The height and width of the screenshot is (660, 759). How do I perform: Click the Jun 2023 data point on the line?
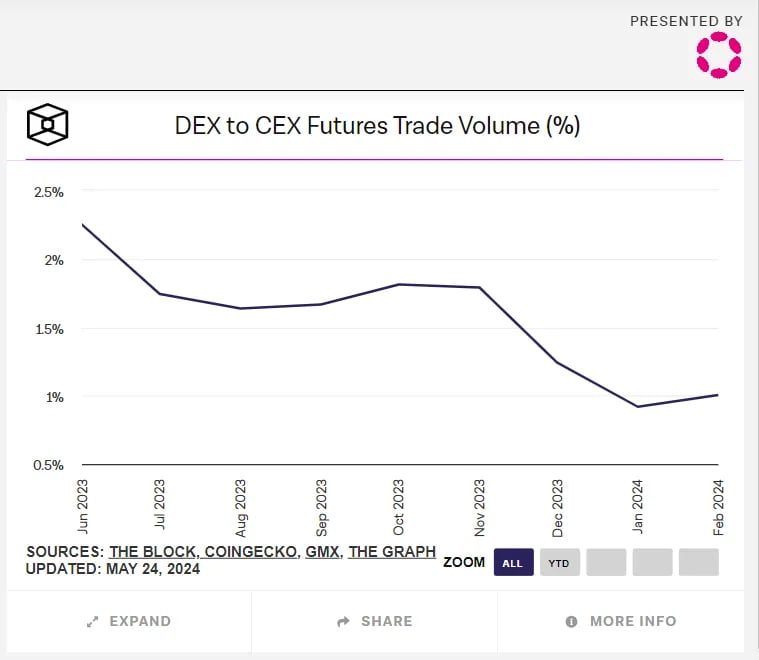point(83,225)
